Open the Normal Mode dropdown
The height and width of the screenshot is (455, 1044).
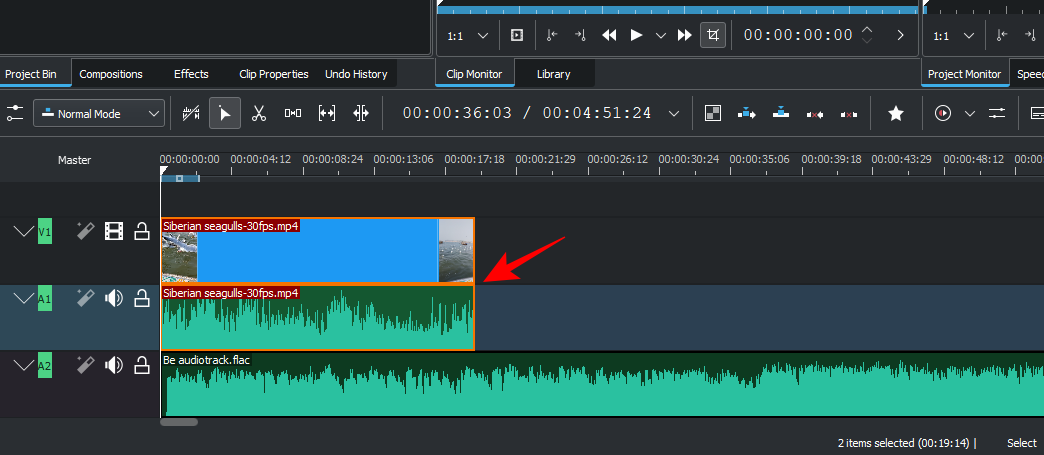click(99, 114)
